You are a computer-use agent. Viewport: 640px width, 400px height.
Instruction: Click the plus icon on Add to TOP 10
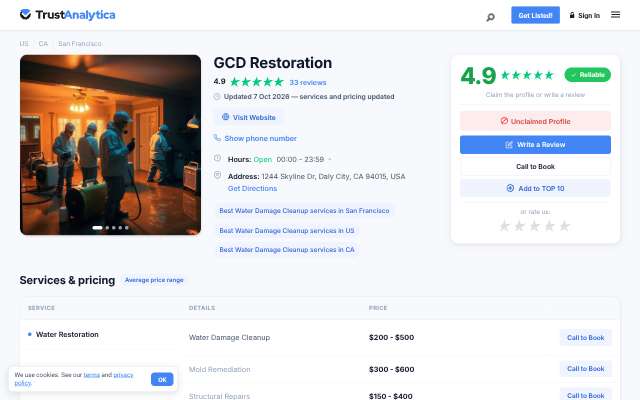click(x=510, y=188)
